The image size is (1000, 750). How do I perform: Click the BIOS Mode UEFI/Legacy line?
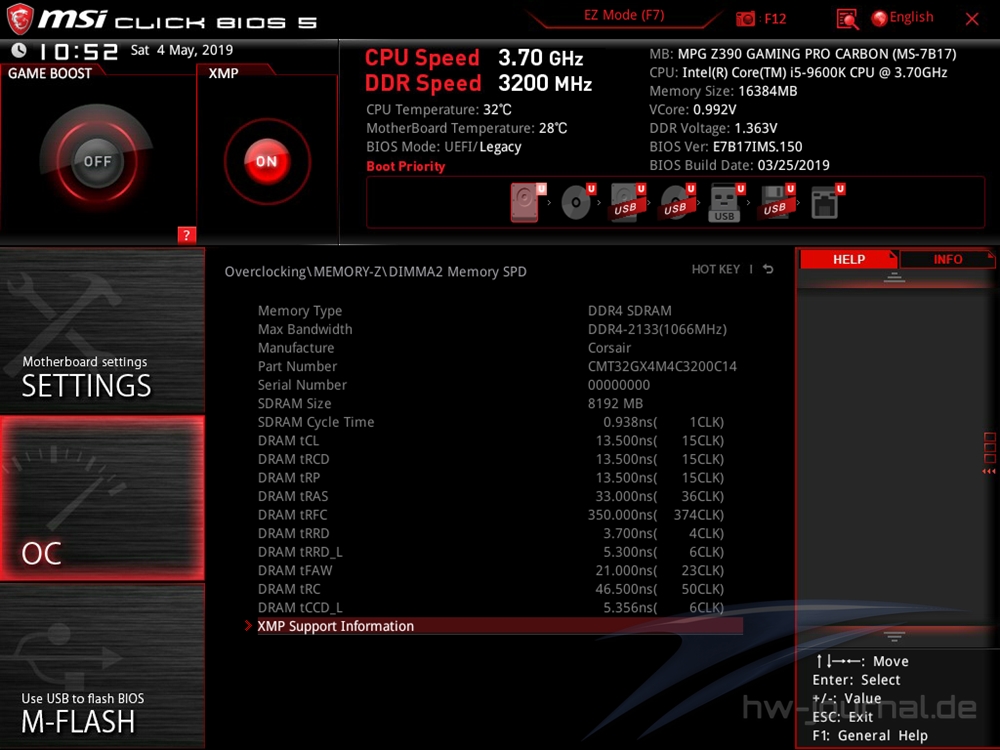tap(444, 147)
